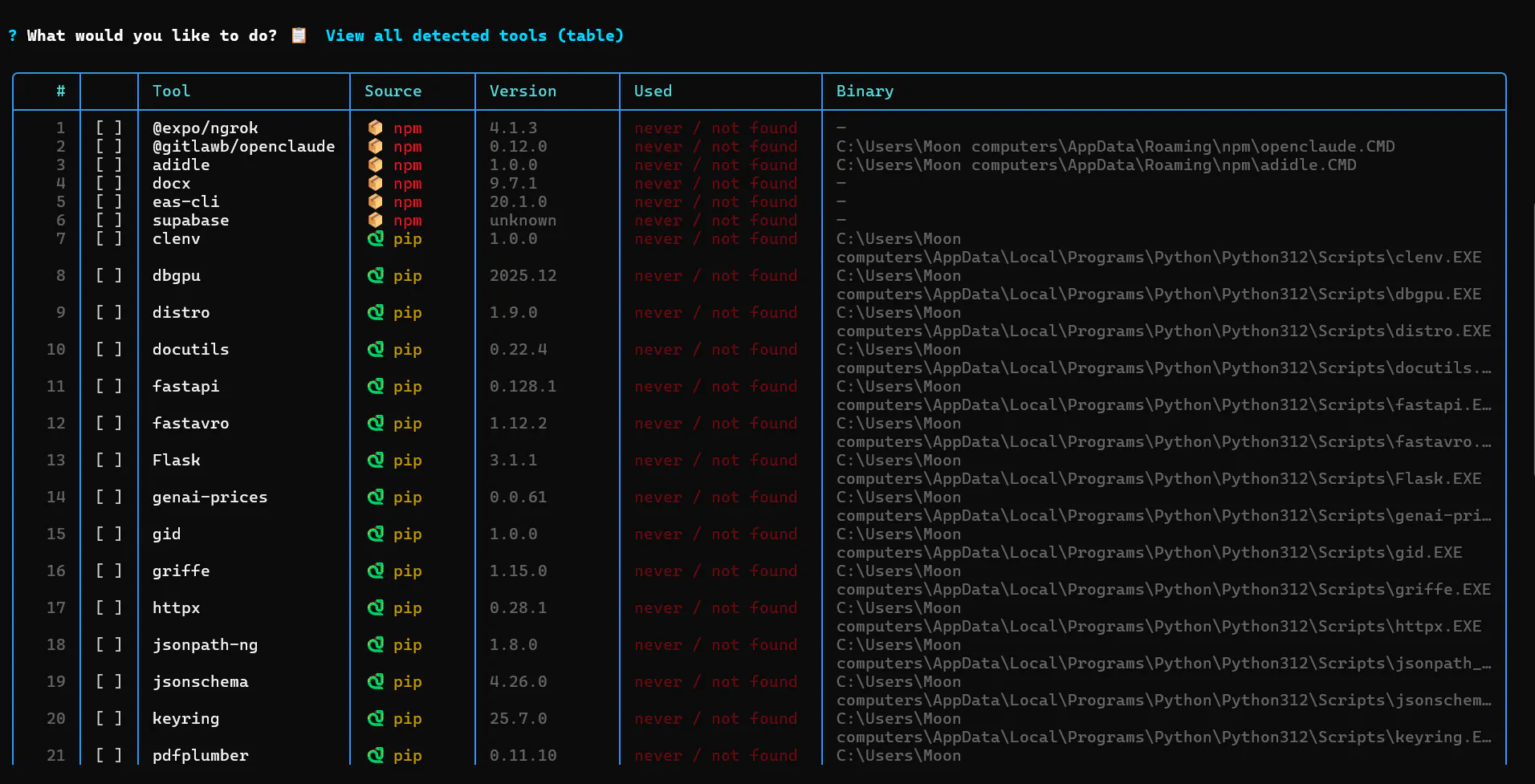Click the pip snake icon for httpx
Viewport: 1535px width, 784px height.
(x=375, y=607)
